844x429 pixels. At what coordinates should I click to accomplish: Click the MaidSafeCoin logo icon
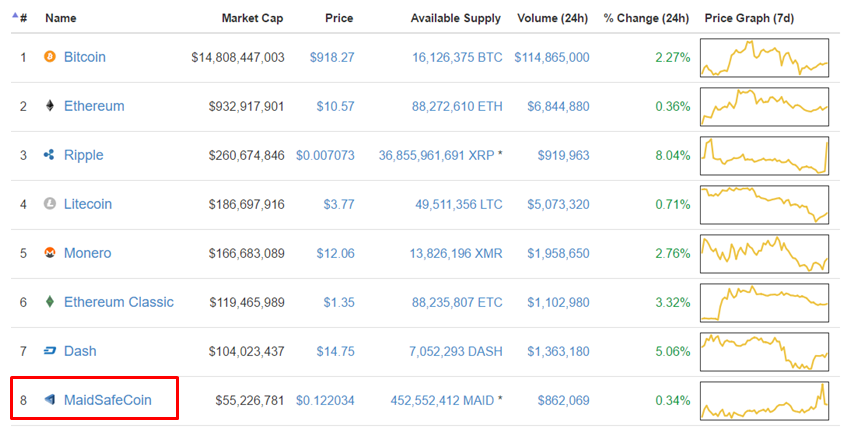click(50, 399)
